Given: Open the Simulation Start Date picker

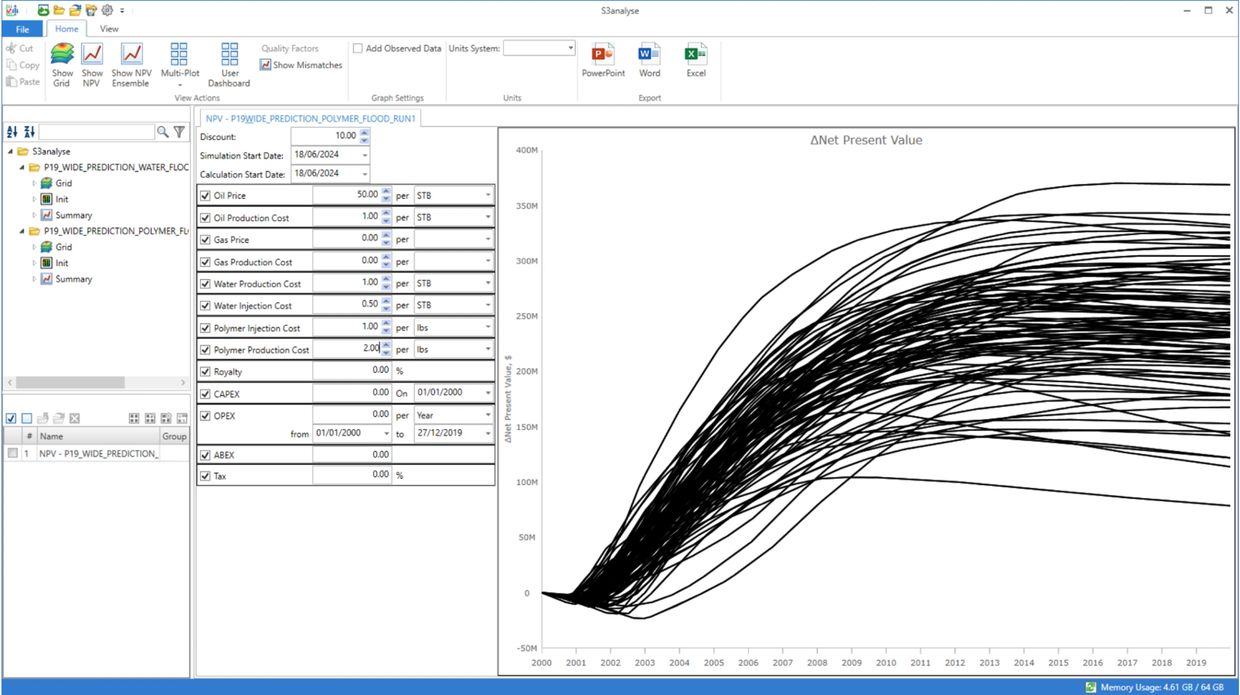Looking at the screenshot, I should (364, 155).
